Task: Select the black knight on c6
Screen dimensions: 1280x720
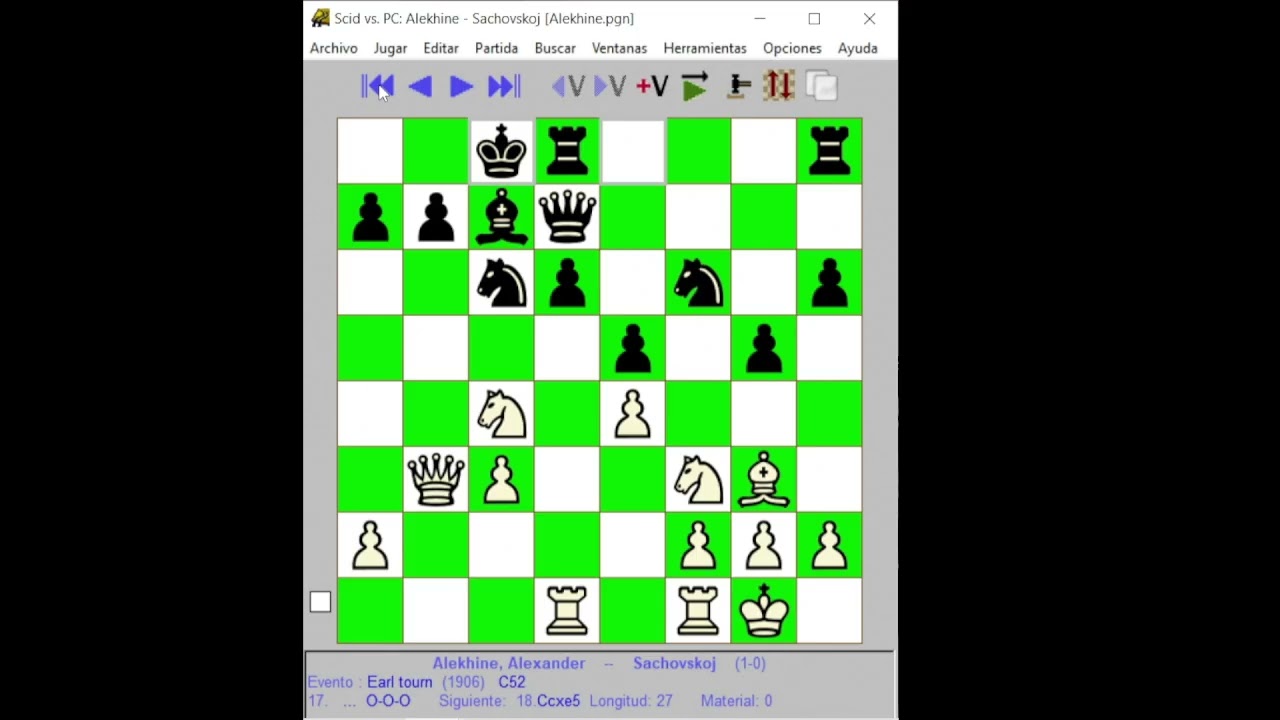Action: point(501,283)
